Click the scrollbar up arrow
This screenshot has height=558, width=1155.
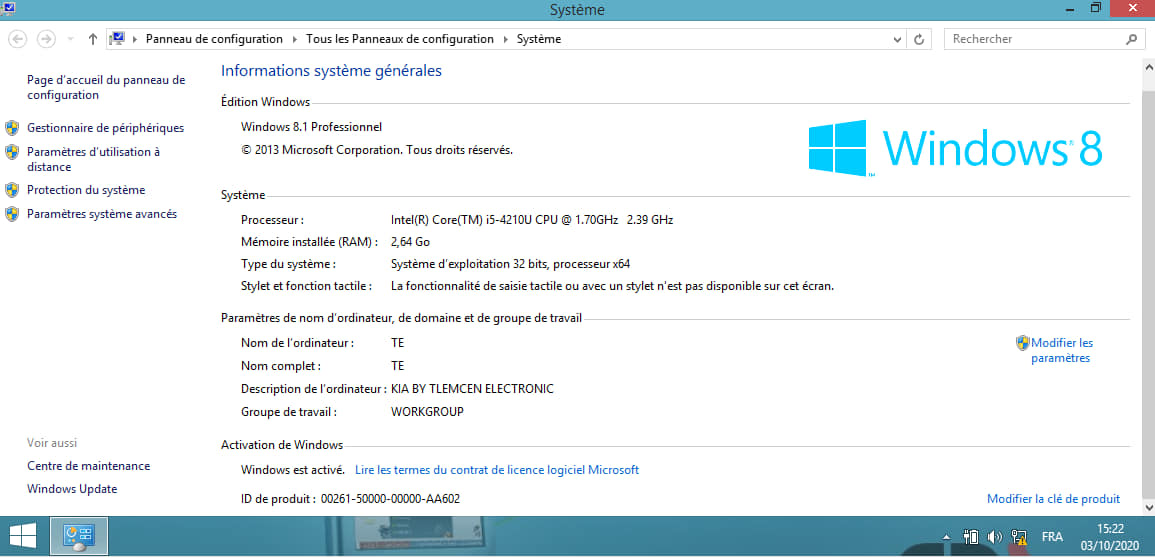pyautogui.click(x=1148, y=66)
